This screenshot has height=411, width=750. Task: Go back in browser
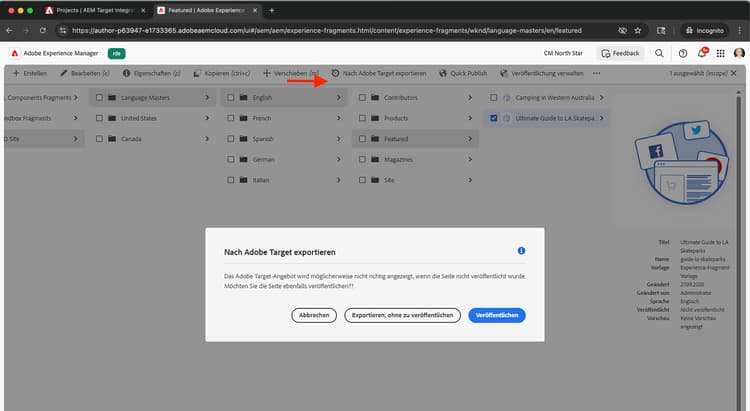pyautogui.click(x=9, y=30)
